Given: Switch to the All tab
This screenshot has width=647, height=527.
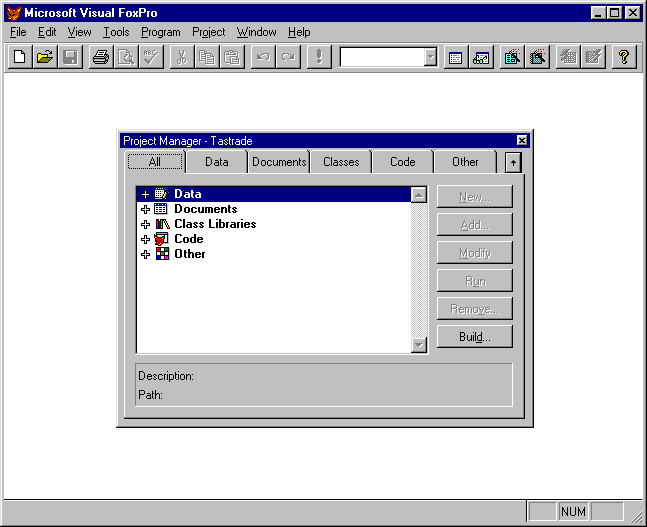Looking at the screenshot, I should pos(155,162).
